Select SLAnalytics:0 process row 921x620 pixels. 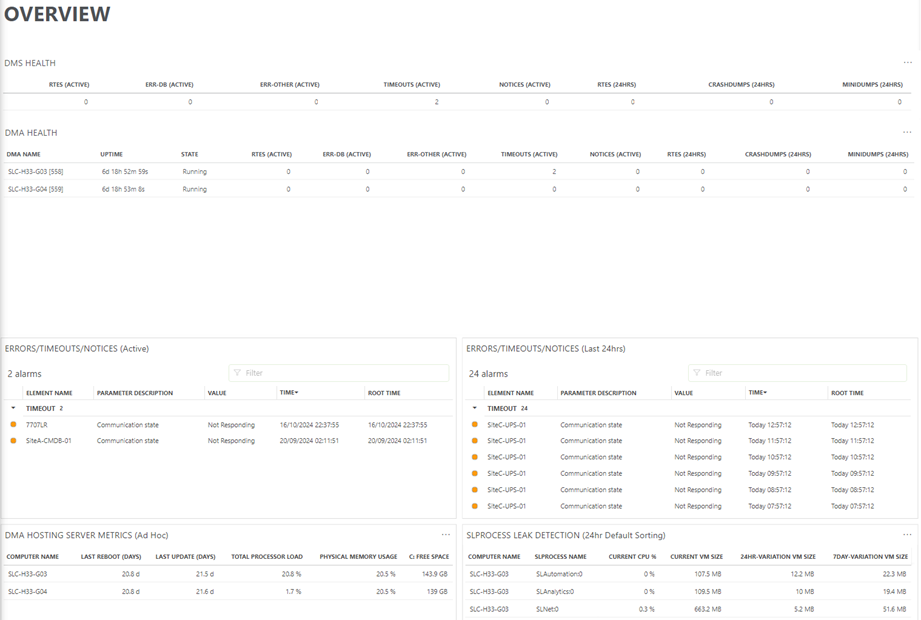coord(690,591)
